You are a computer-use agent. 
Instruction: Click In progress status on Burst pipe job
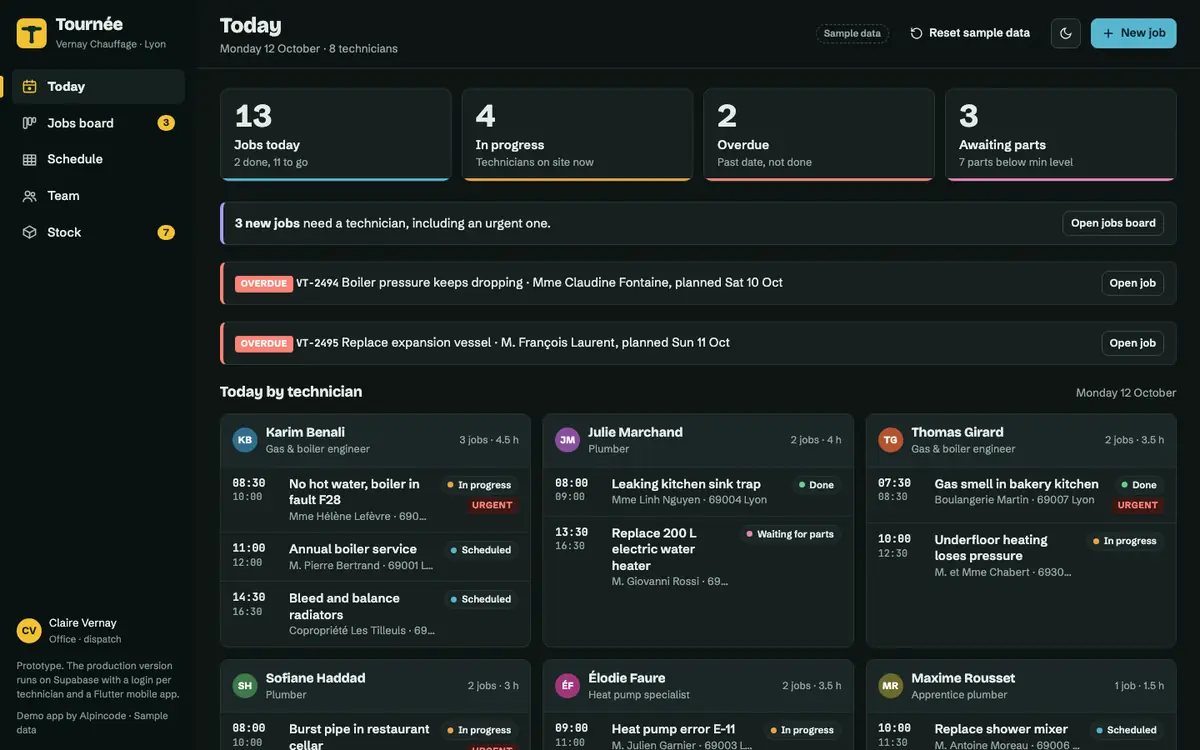pyautogui.click(x=479, y=730)
